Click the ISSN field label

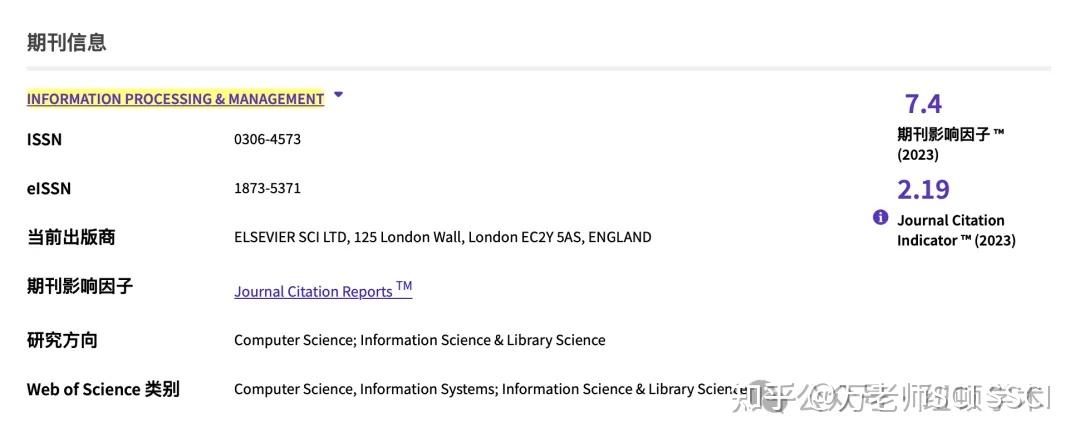(x=44, y=140)
